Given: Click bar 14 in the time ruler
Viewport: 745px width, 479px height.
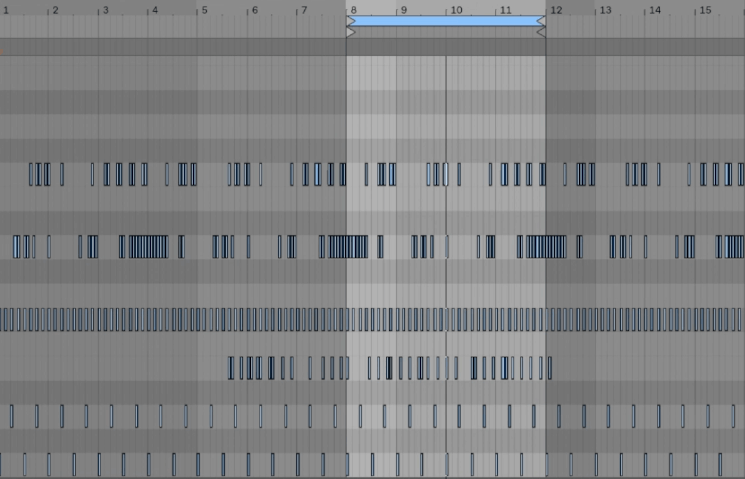Looking at the screenshot, I should 655,10.
